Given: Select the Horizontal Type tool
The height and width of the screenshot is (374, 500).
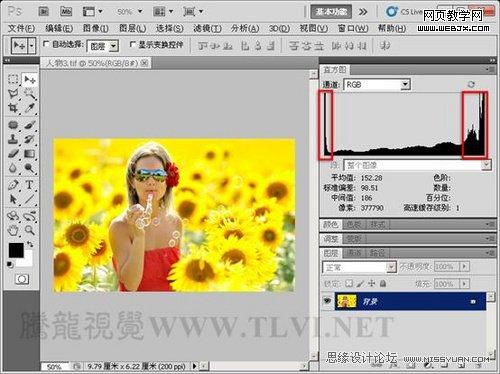Looking at the screenshot, I should pos(30,185).
